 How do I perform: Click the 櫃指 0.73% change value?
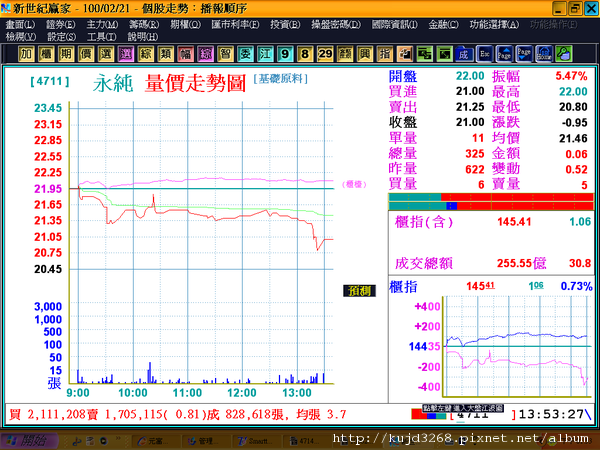(x=576, y=286)
